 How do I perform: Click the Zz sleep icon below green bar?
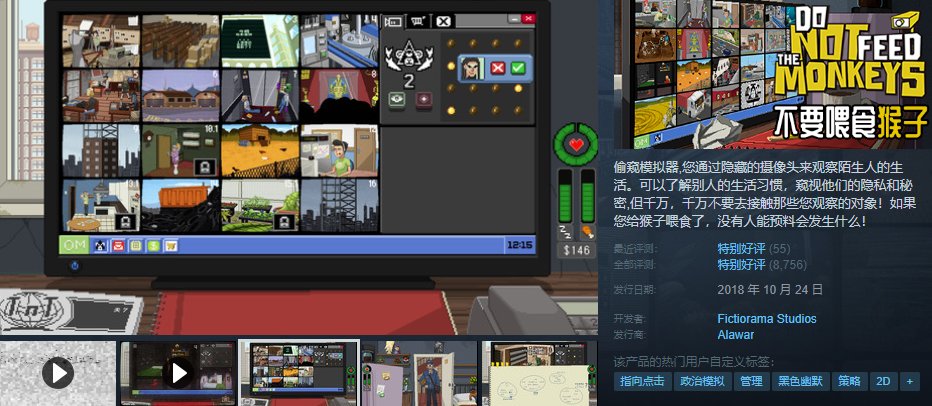tap(563, 231)
